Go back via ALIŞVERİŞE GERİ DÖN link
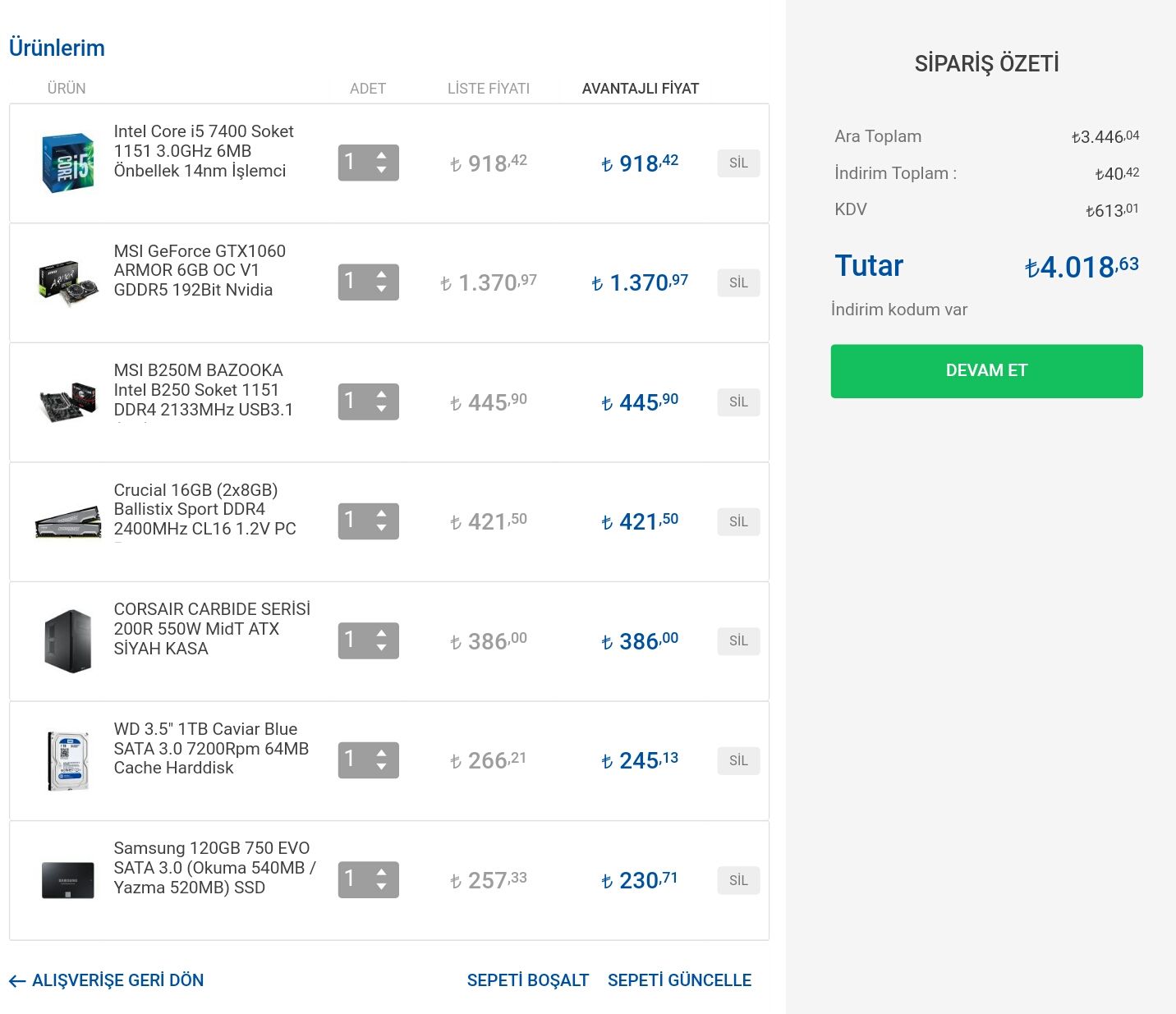1176x1014 pixels. (x=107, y=980)
